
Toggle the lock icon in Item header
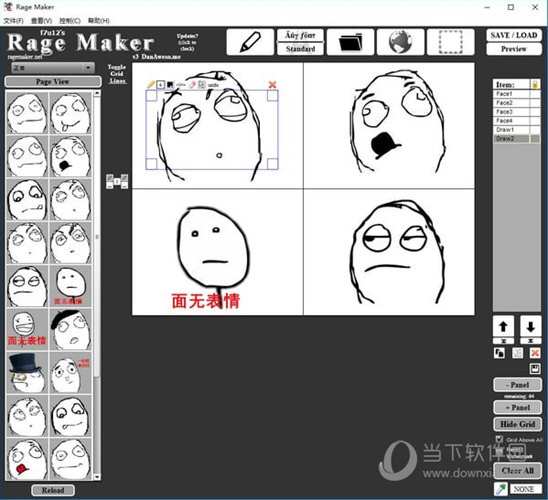(x=535, y=84)
